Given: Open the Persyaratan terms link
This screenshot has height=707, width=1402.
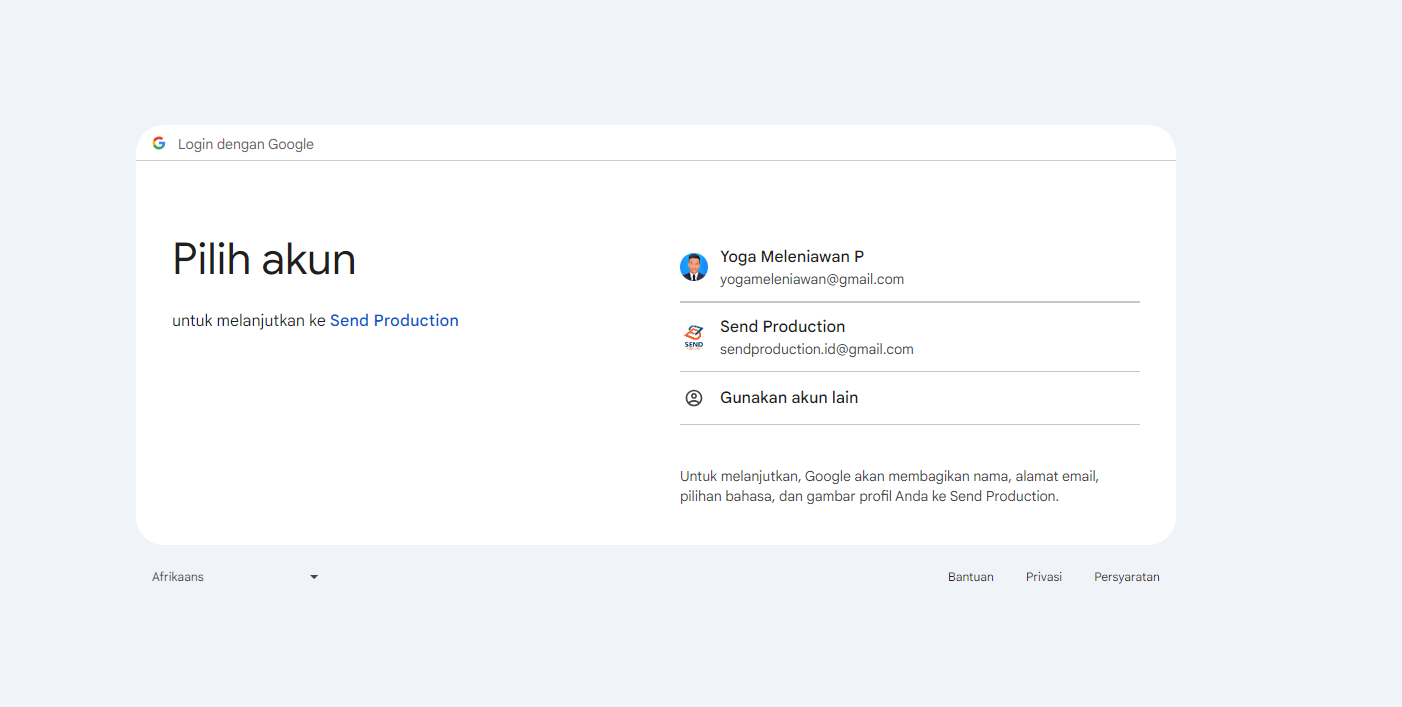Looking at the screenshot, I should (1126, 577).
